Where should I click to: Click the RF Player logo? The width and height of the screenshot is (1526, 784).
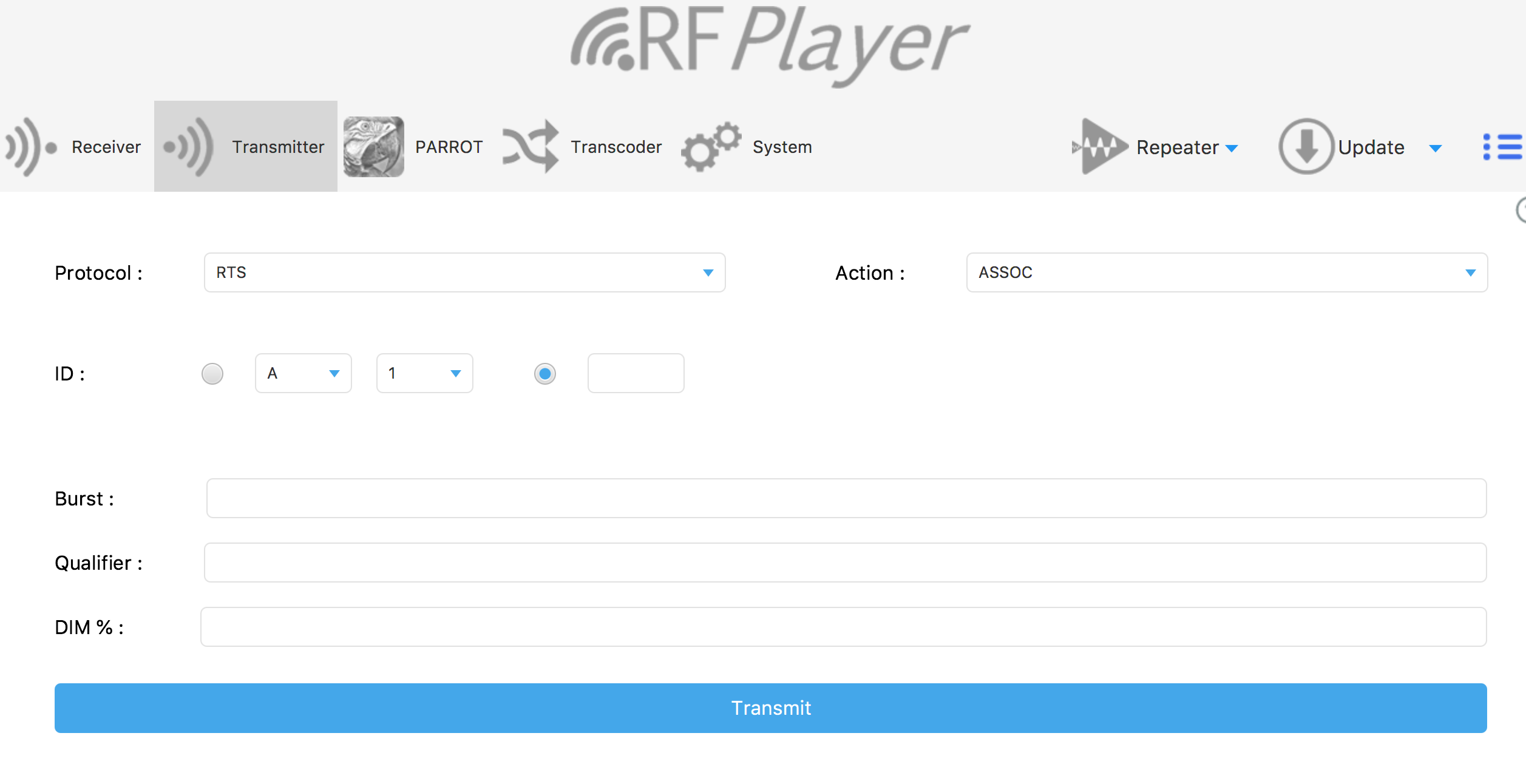click(x=770, y=46)
